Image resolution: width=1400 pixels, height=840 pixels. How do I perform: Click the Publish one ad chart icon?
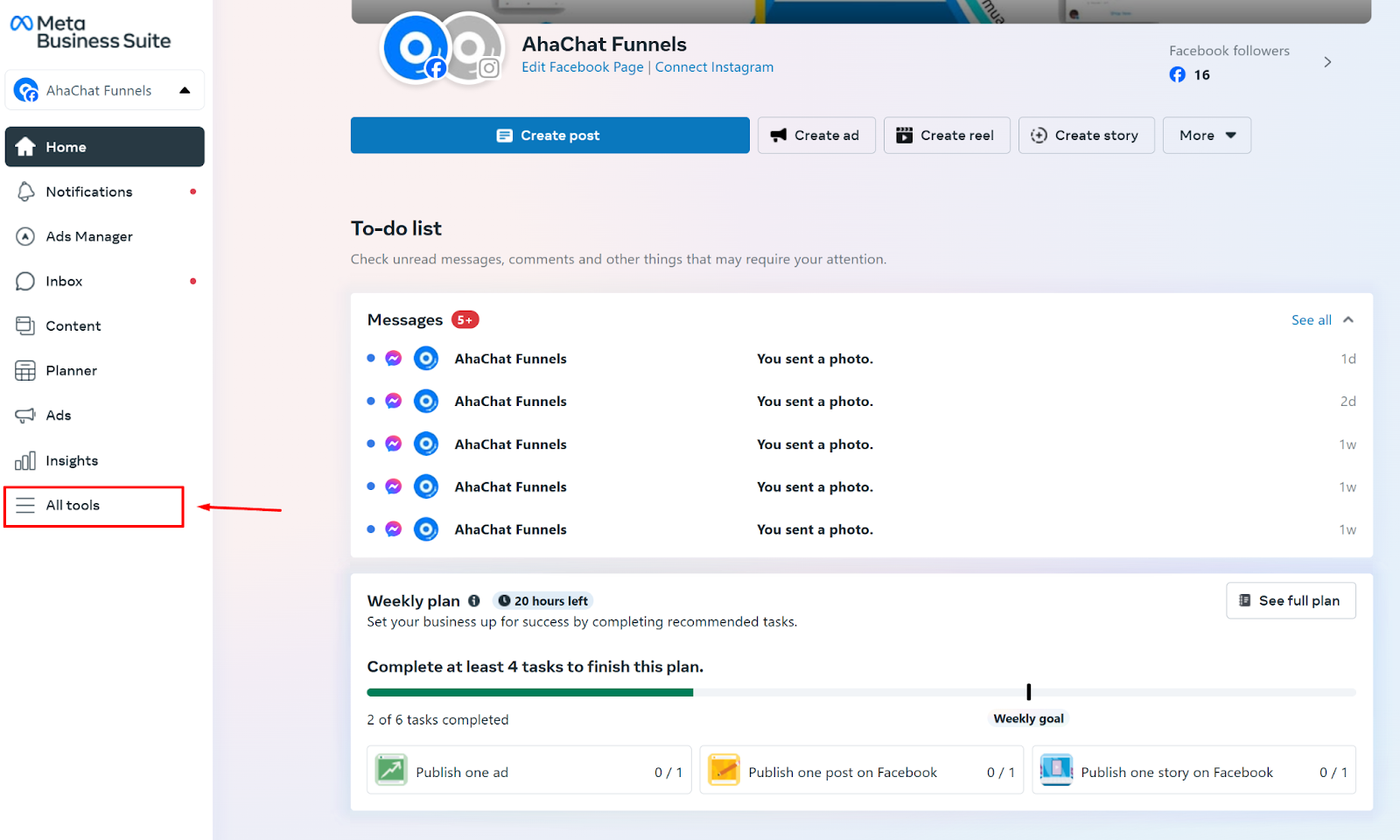point(391,770)
